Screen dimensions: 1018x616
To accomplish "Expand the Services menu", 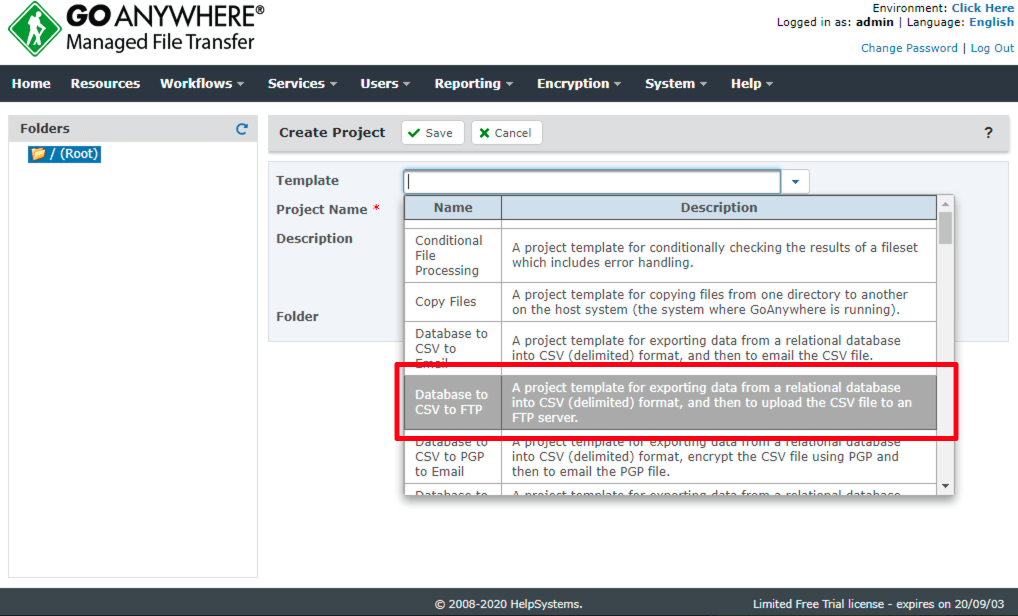I will tap(302, 84).
